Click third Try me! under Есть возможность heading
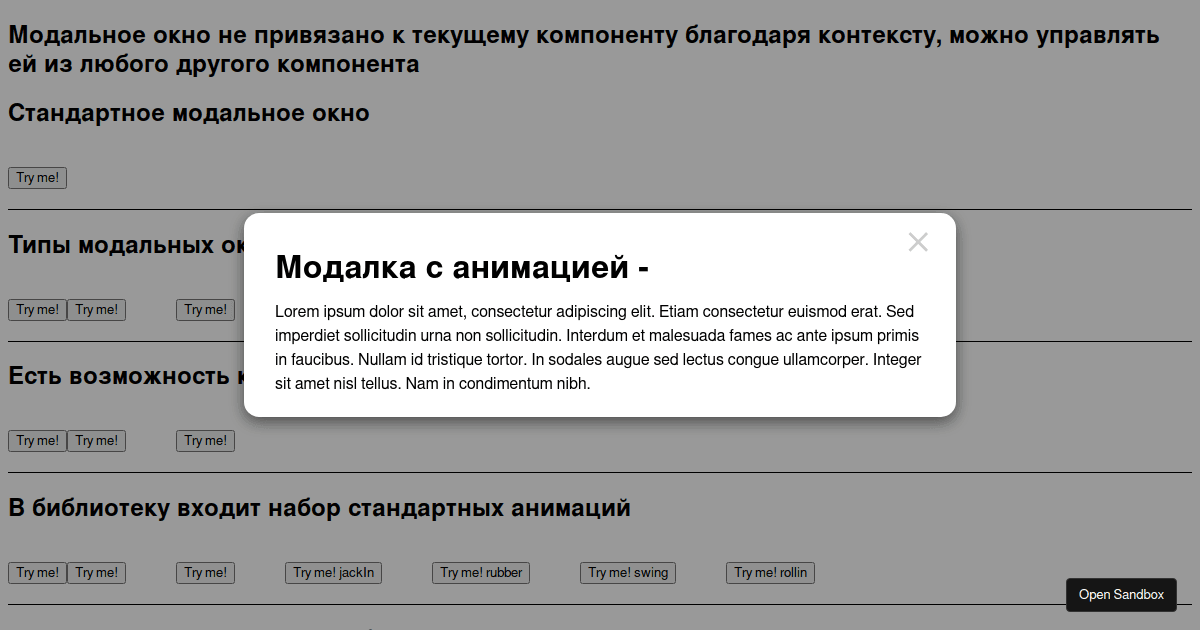The width and height of the screenshot is (1200, 630). tap(205, 441)
